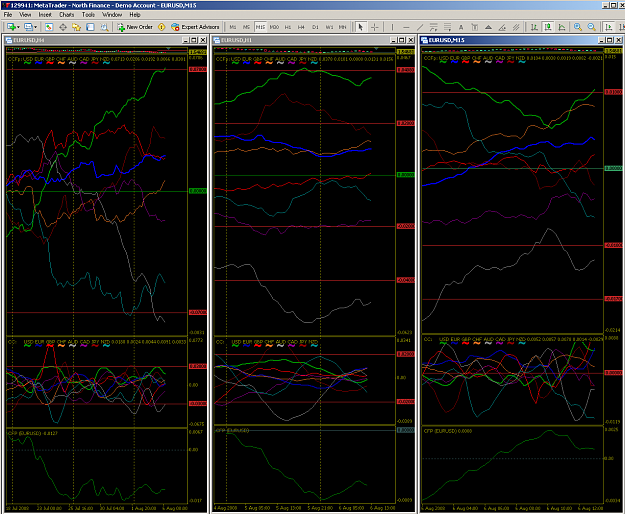Select the Cursor arrow tool
The height and width of the screenshot is (514, 625).
[x=361, y=27]
